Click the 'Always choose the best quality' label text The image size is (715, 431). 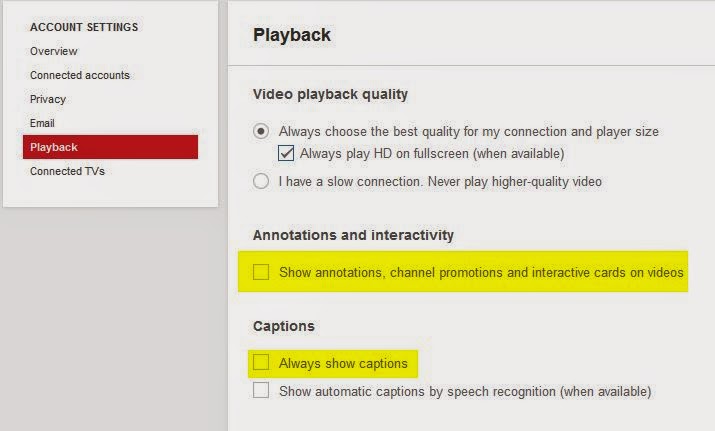coord(468,131)
